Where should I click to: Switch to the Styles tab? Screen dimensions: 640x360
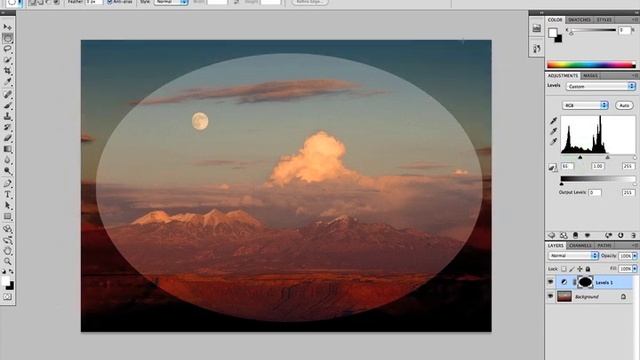604,20
